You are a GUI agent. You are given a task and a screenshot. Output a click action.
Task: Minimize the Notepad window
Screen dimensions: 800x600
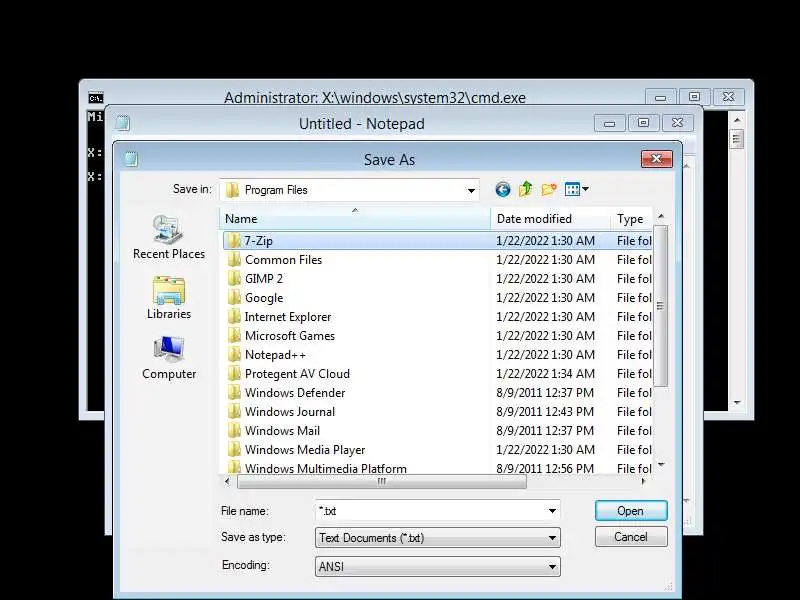(x=610, y=123)
